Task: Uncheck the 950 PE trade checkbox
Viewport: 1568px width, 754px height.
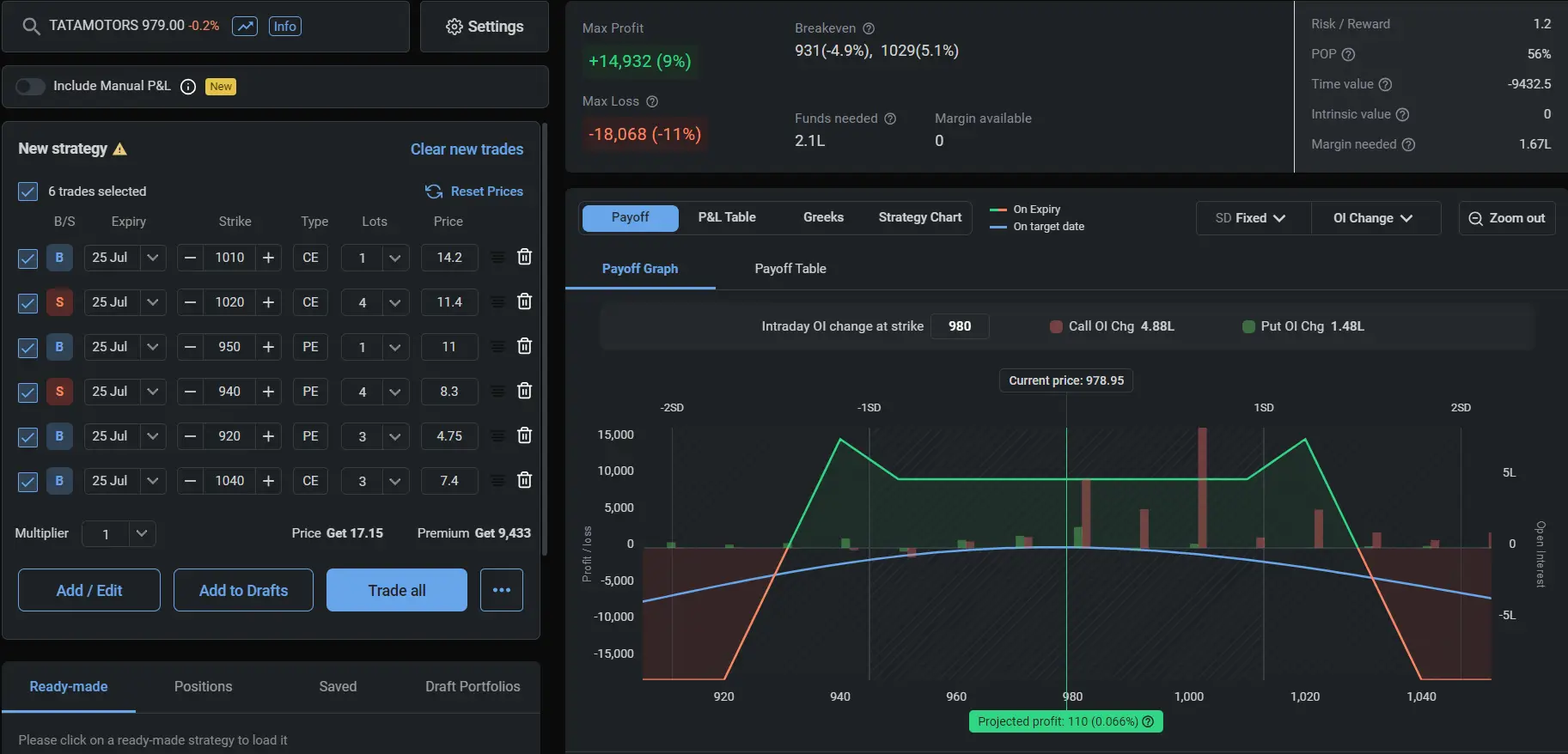Action: click(x=27, y=347)
